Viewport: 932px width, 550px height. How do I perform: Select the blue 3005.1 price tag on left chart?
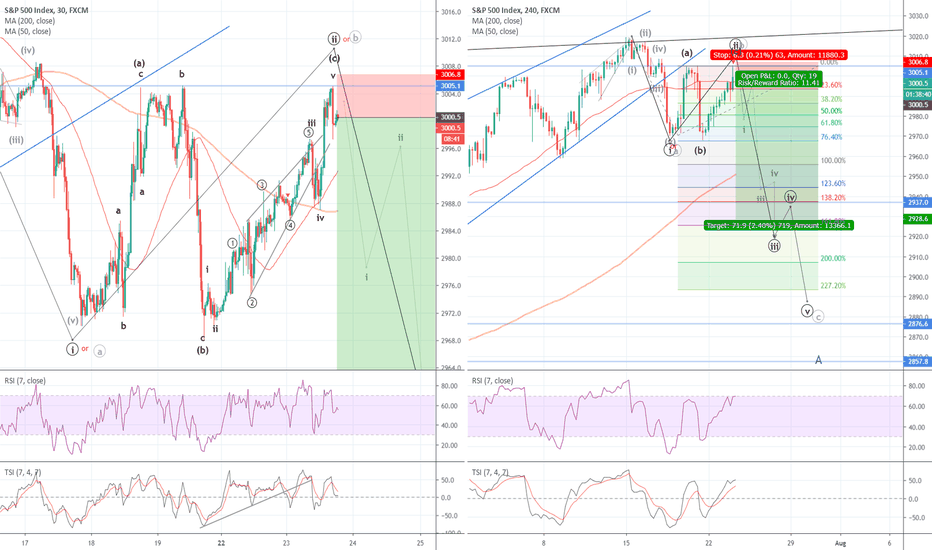[x=451, y=86]
